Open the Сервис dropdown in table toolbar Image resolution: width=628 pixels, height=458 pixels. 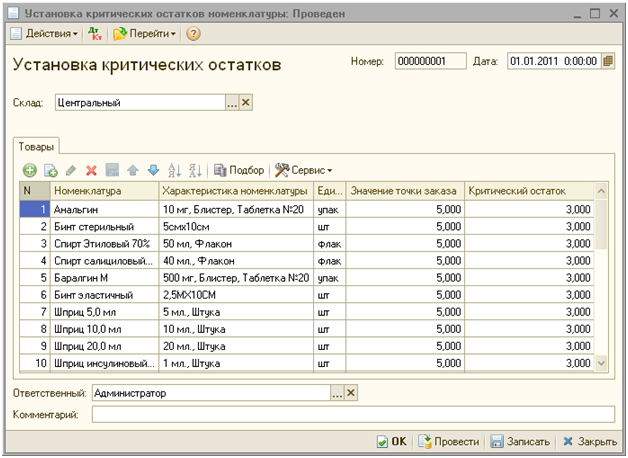pyautogui.click(x=304, y=171)
